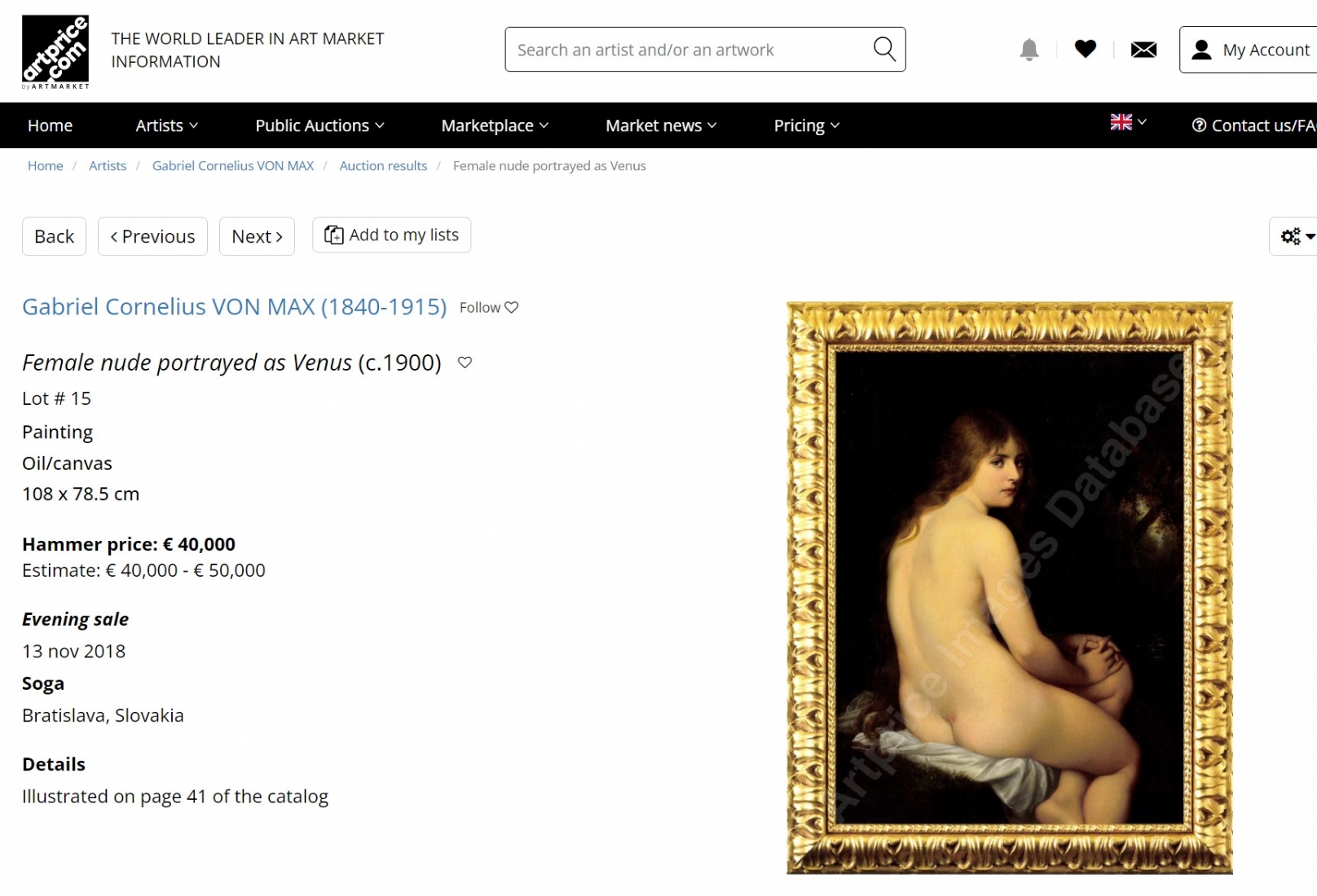1317x896 pixels.
Task: Open the Marketplace menu
Action: [x=495, y=125]
